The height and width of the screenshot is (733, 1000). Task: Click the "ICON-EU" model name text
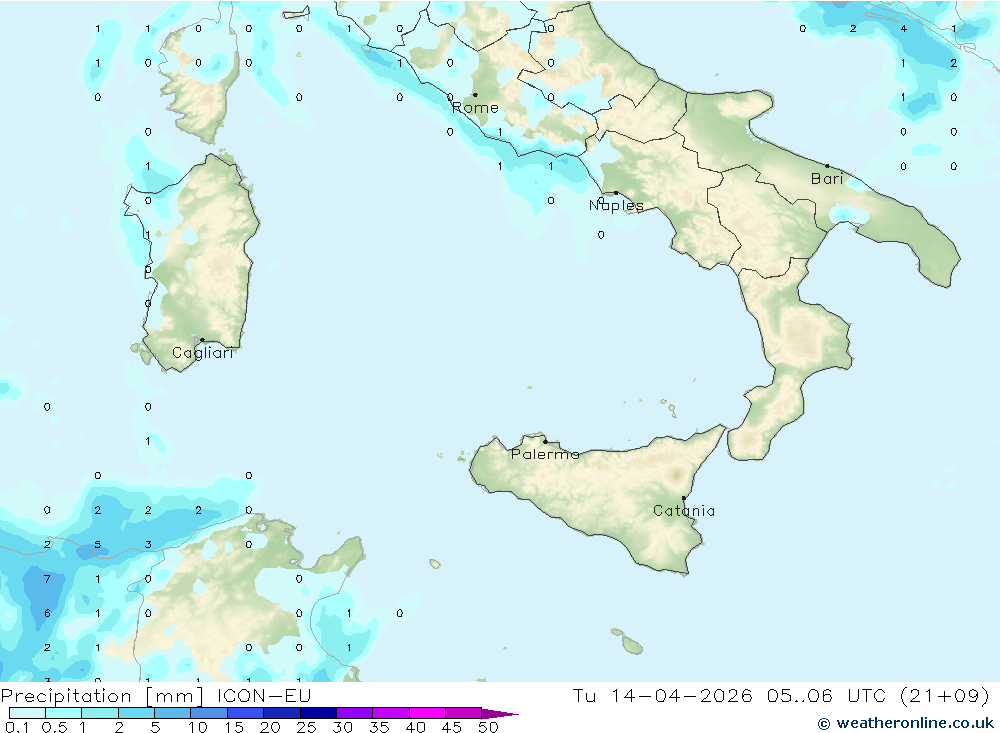coord(264,695)
